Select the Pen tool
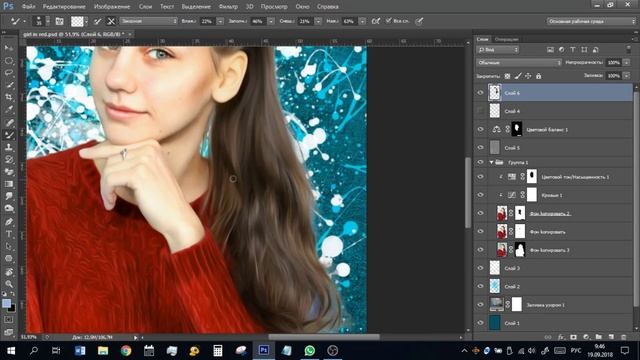Screen dimensions: 640x360 point(9,222)
